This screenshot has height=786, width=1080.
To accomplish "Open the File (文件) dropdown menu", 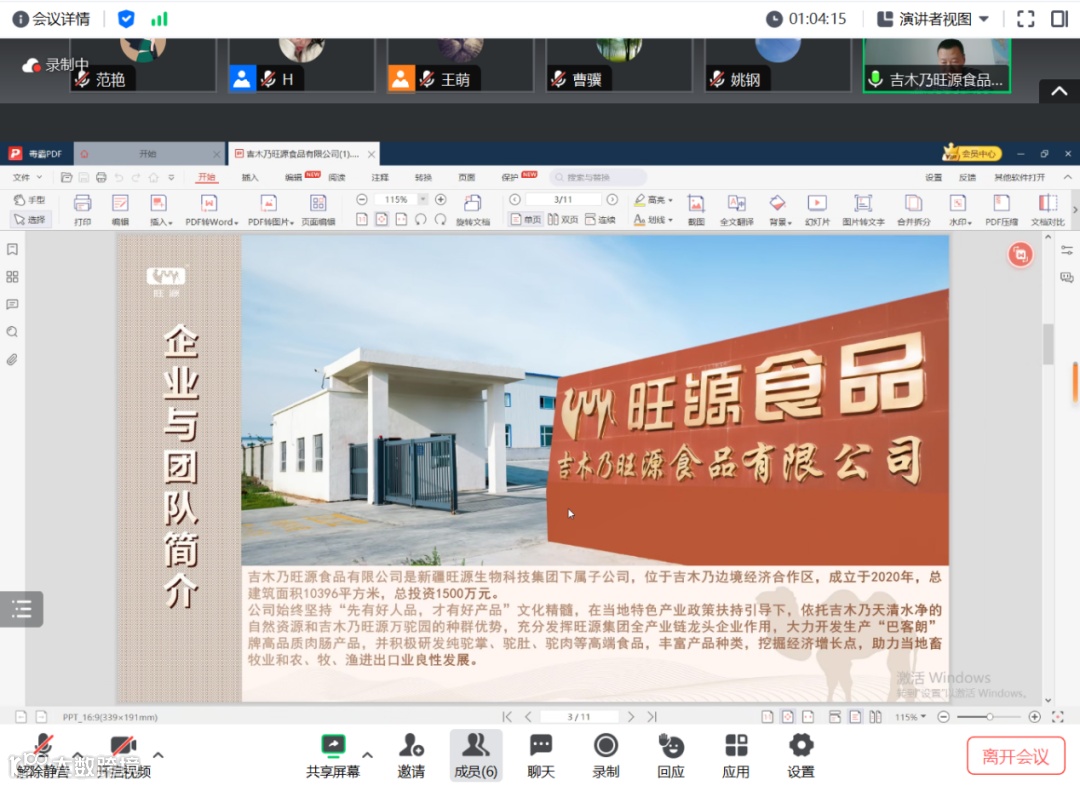I will 28,177.
